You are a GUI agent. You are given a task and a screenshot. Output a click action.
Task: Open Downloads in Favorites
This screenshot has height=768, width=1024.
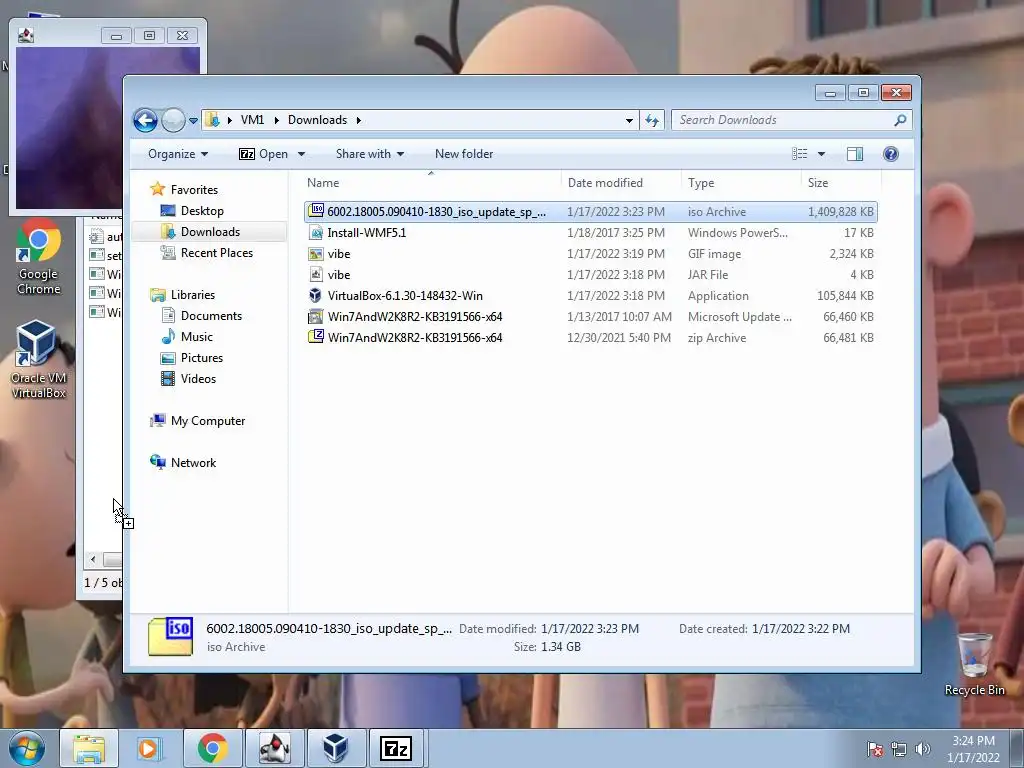[210, 232]
